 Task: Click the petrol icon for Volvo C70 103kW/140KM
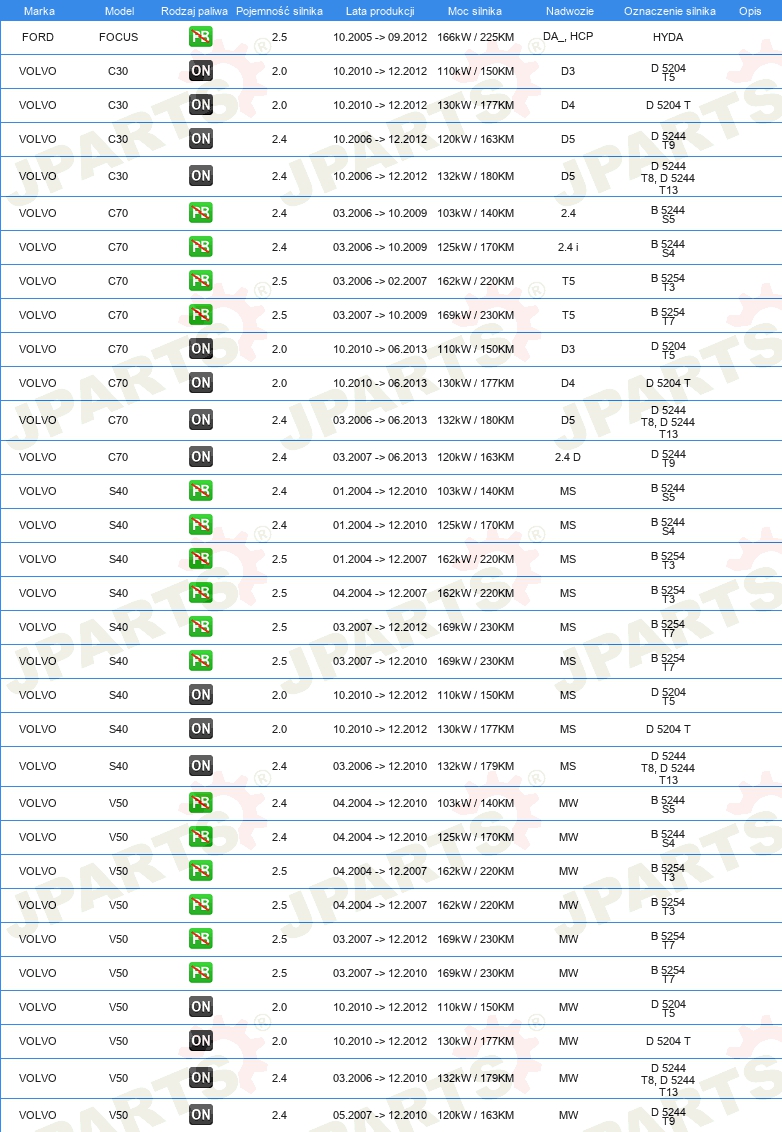pyautogui.click(x=201, y=213)
